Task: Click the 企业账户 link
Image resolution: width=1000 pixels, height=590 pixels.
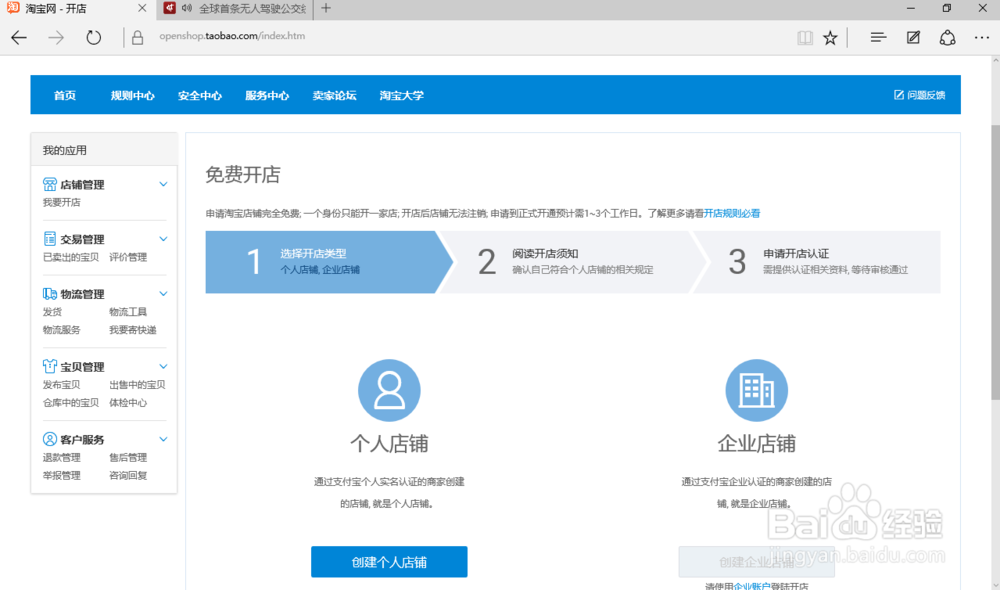Action: tap(752, 586)
